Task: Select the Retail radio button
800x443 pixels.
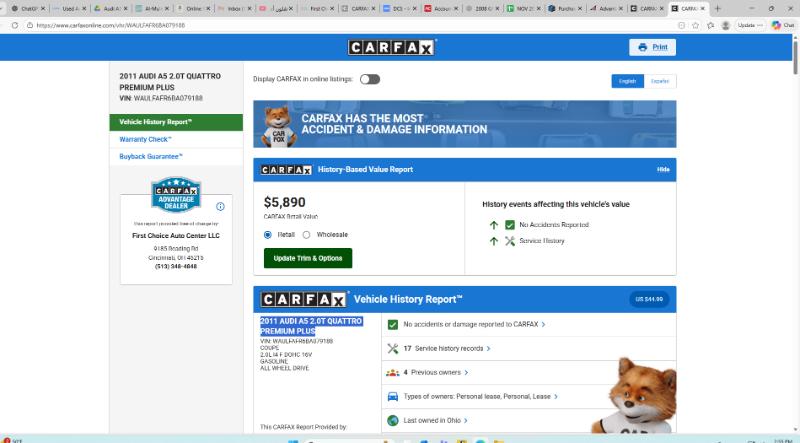Action: point(268,234)
